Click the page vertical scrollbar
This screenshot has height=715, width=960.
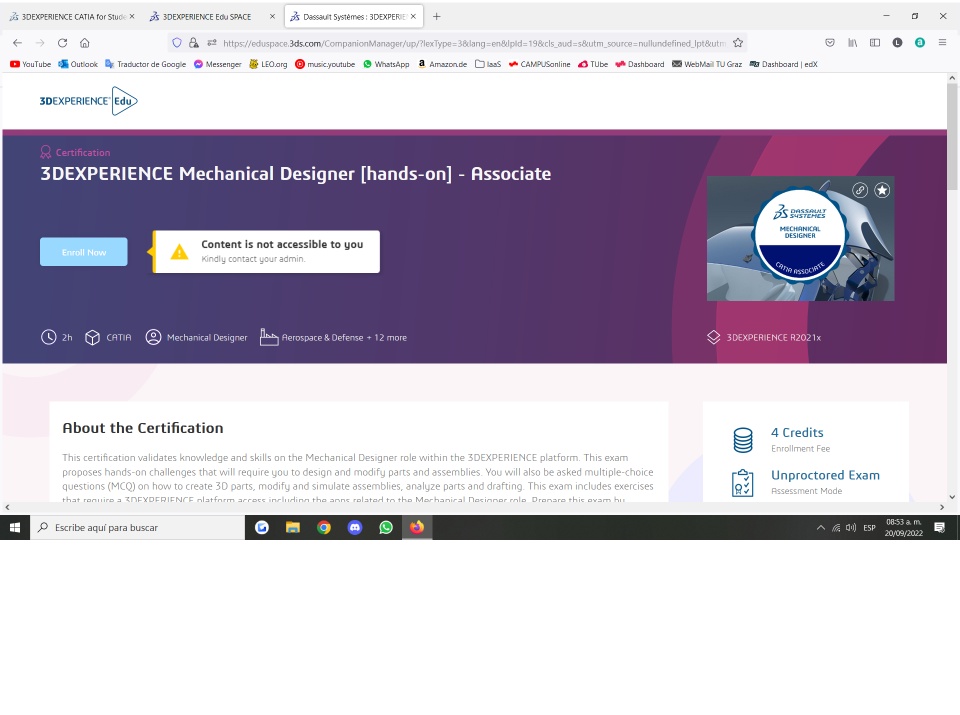951,137
